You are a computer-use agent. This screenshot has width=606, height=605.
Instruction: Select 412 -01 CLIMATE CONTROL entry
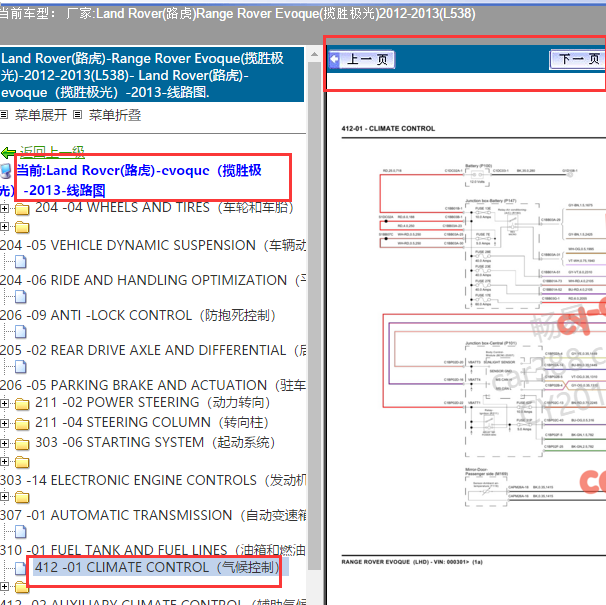(x=157, y=568)
